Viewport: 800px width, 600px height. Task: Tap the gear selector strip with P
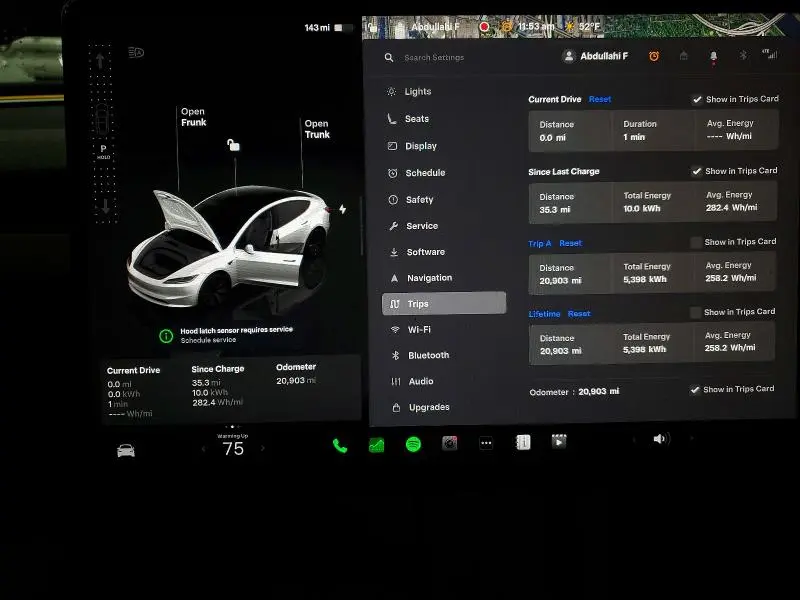[104, 135]
